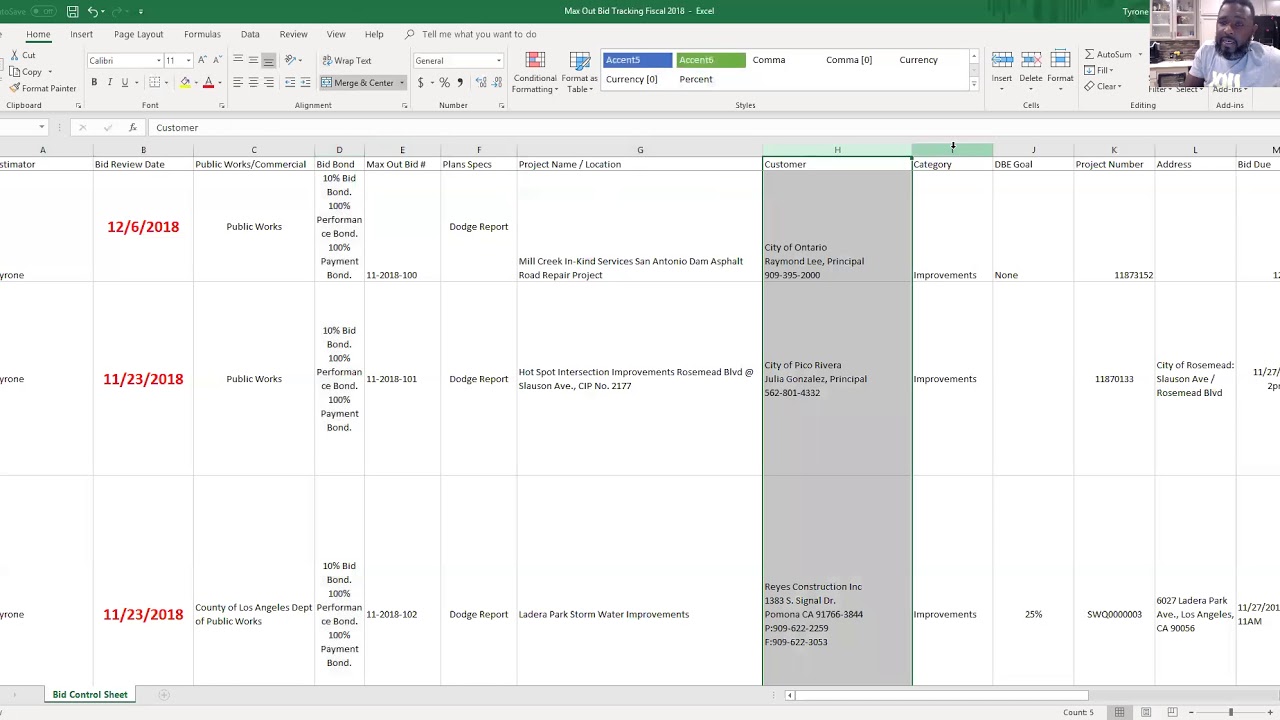Open the Review ribbon tab
Screen dimensions: 1280x720
point(293,34)
